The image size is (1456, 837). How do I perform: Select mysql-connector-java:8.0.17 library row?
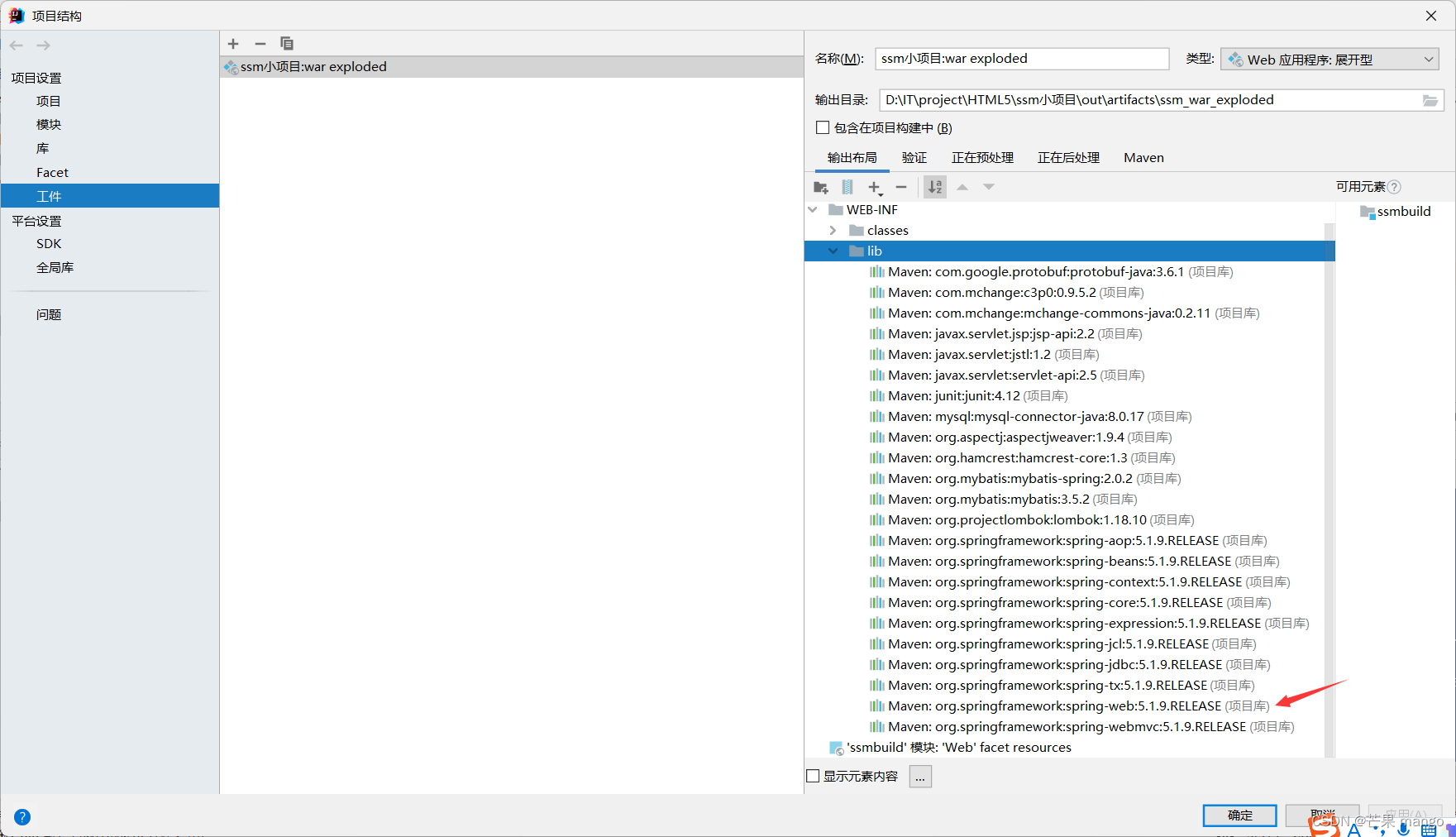pyautogui.click(x=1030, y=417)
